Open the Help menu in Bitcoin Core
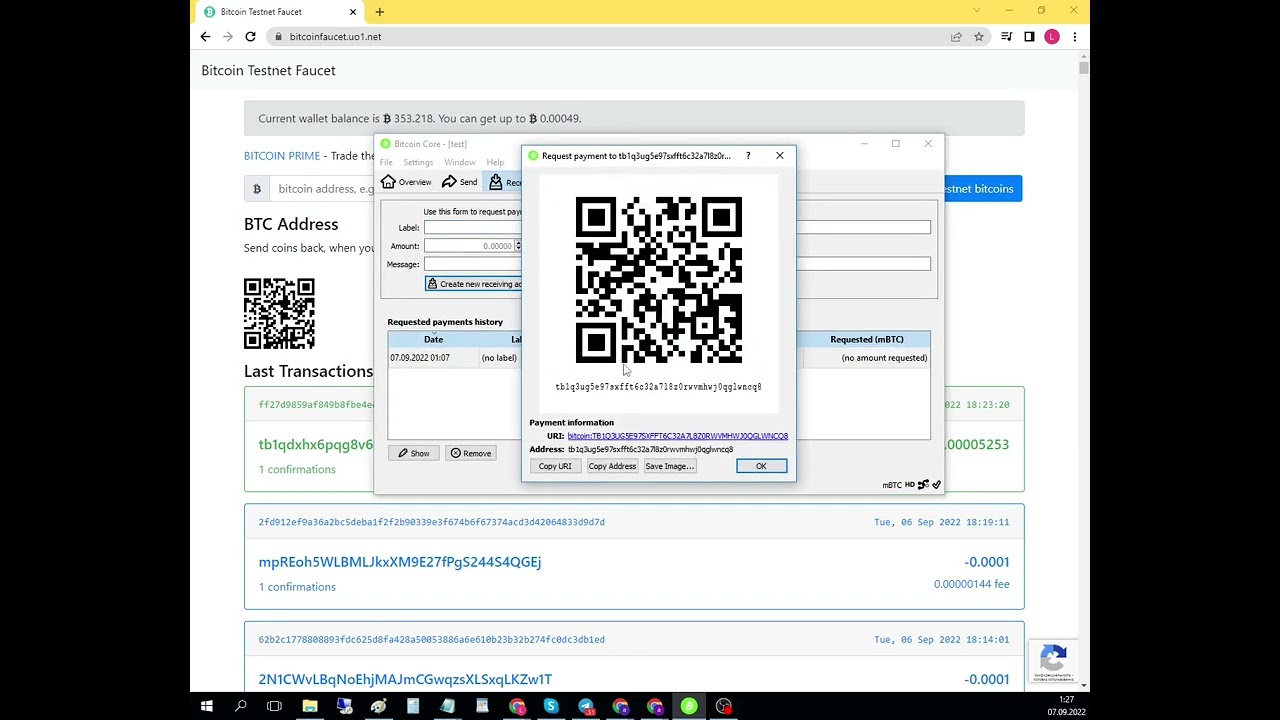The width and height of the screenshot is (1280, 720). [x=495, y=162]
